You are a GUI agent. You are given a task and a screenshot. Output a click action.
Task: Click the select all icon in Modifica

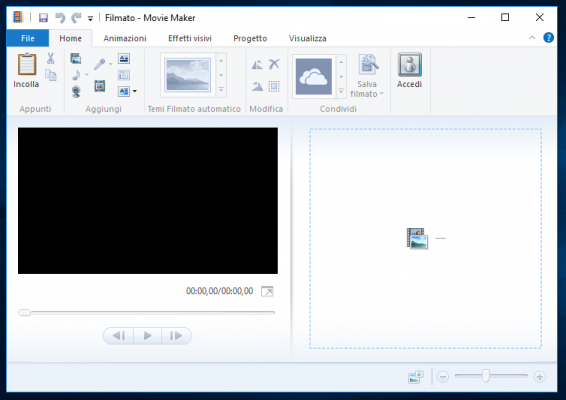point(274,86)
